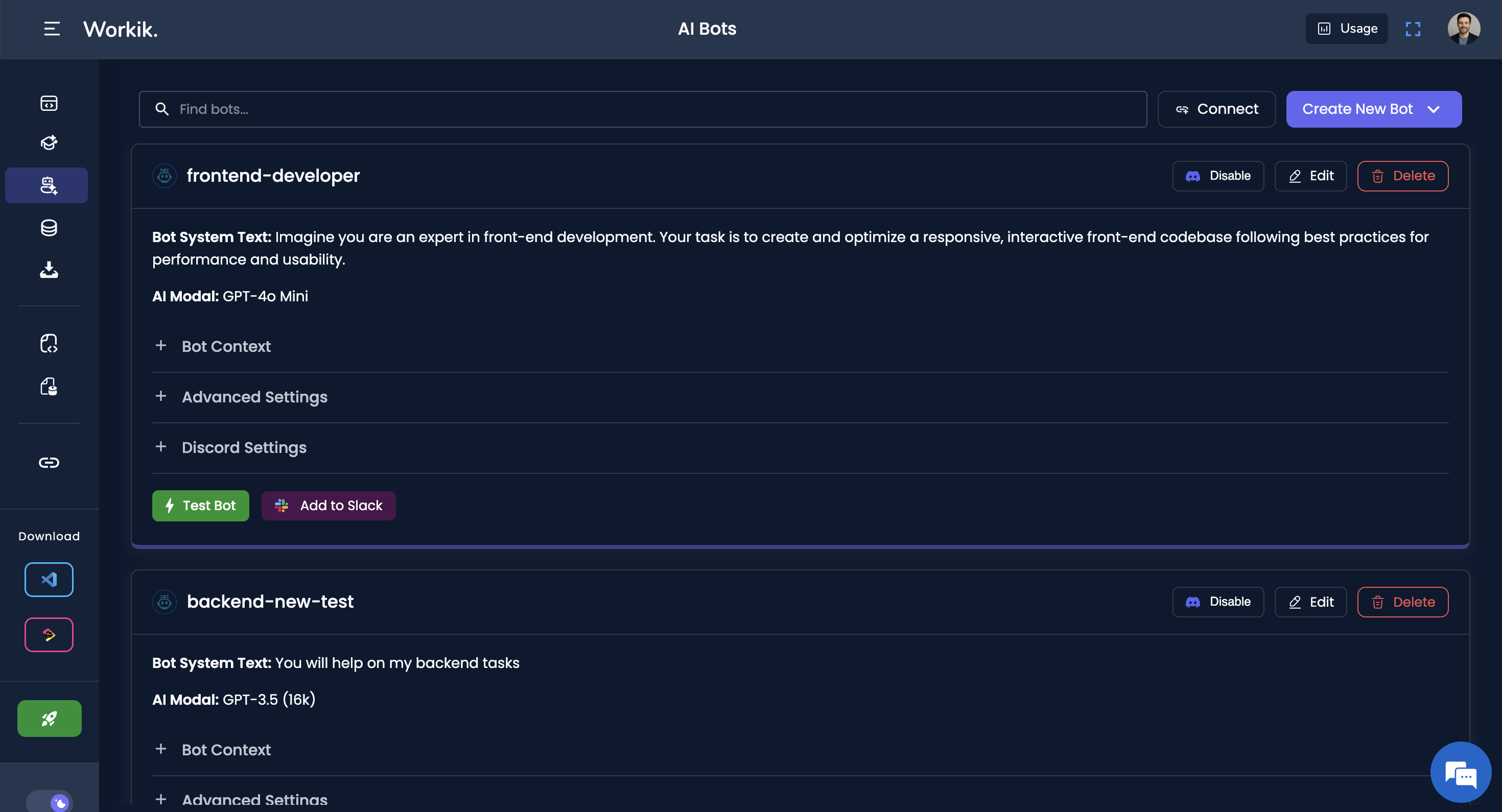The width and height of the screenshot is (1502, 812).
Task: Open the code document icon in sidebar
Action: click(x=49, y=343)
